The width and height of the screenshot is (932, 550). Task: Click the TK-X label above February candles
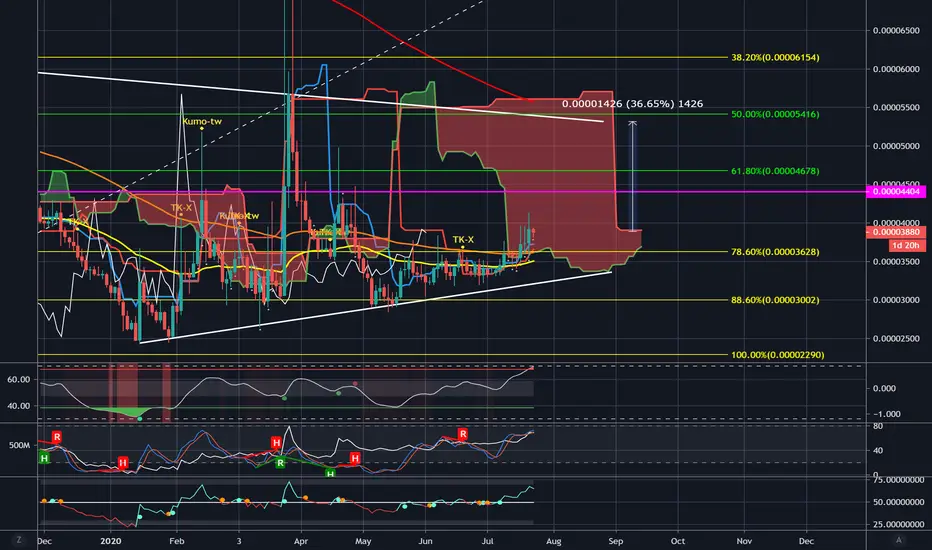click(x=181, y=208)
